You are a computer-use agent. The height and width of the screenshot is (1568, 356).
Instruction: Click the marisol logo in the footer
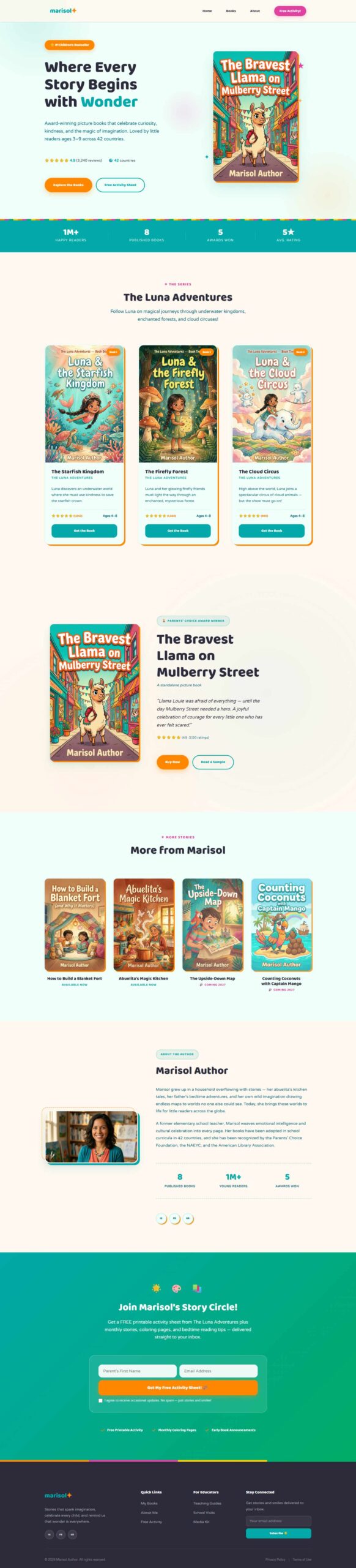coord(58,1495)
